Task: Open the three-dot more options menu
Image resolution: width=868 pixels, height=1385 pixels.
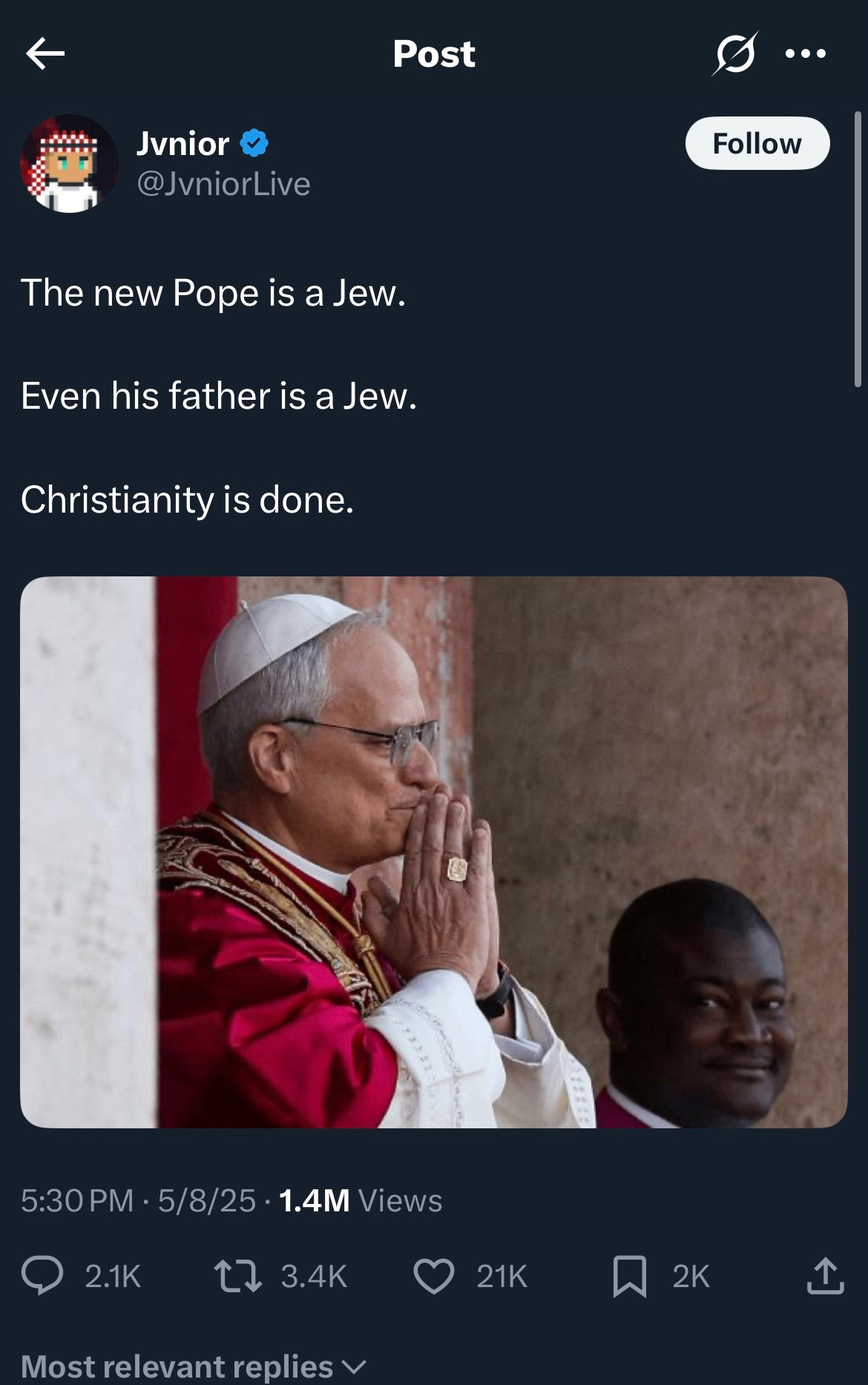Action: (805, 53)
